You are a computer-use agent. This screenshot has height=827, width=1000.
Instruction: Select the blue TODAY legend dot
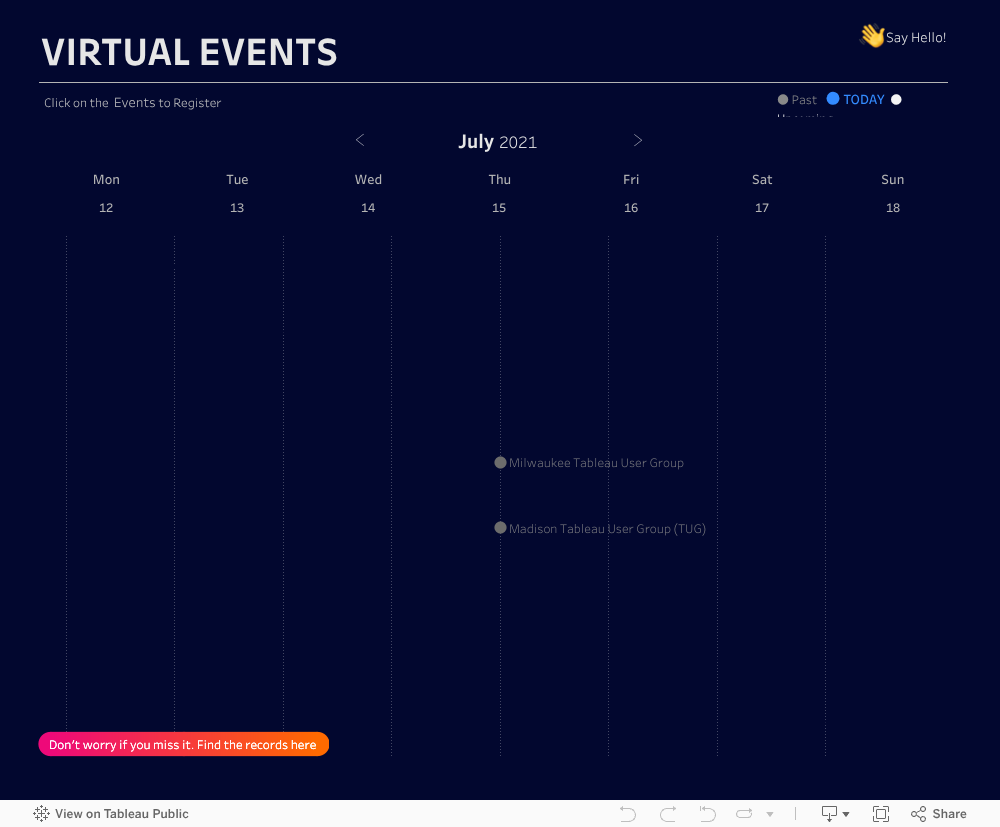point(833,98)
